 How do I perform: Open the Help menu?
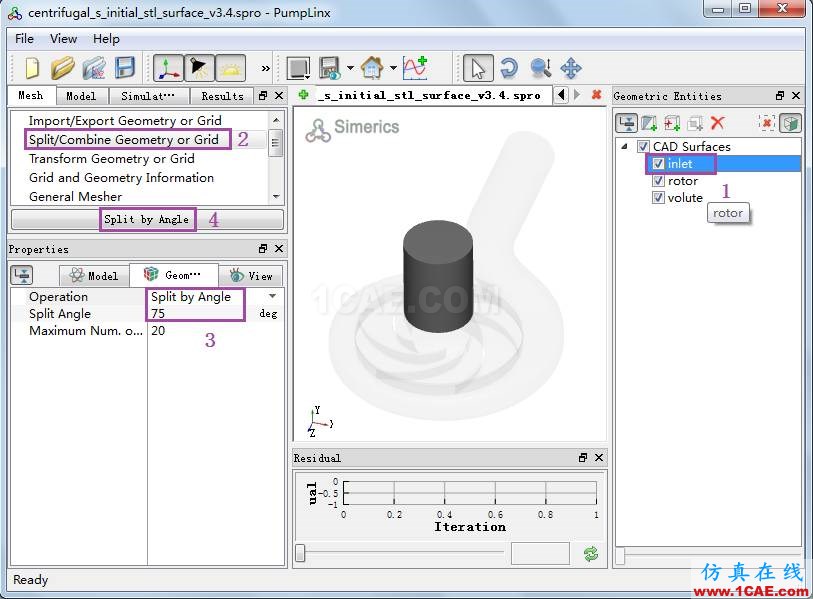[x=106, y=39]
